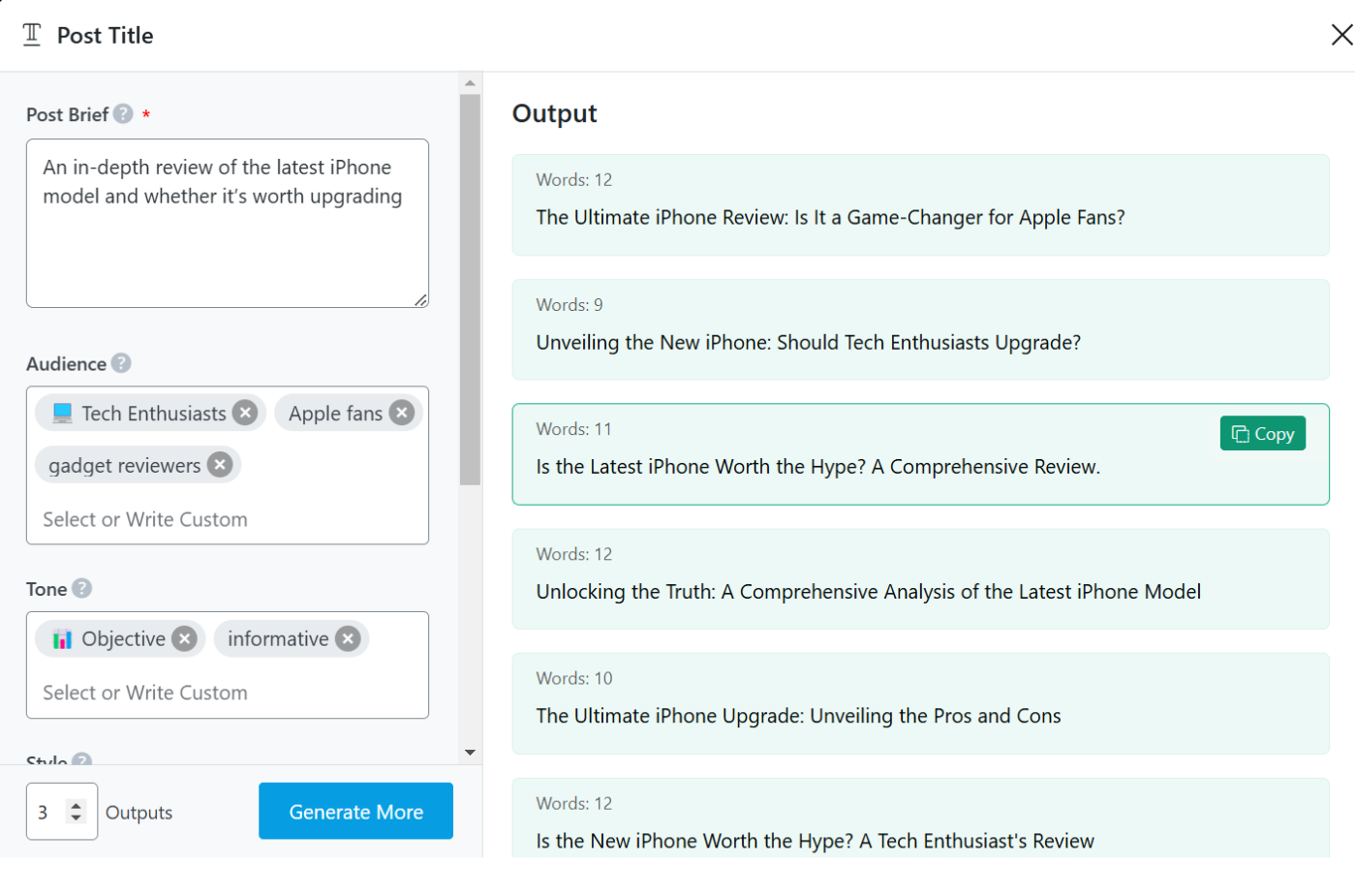Close the Post Title dialog
The height and width of the screenshot is (896, 1355).
[1341, 35]
